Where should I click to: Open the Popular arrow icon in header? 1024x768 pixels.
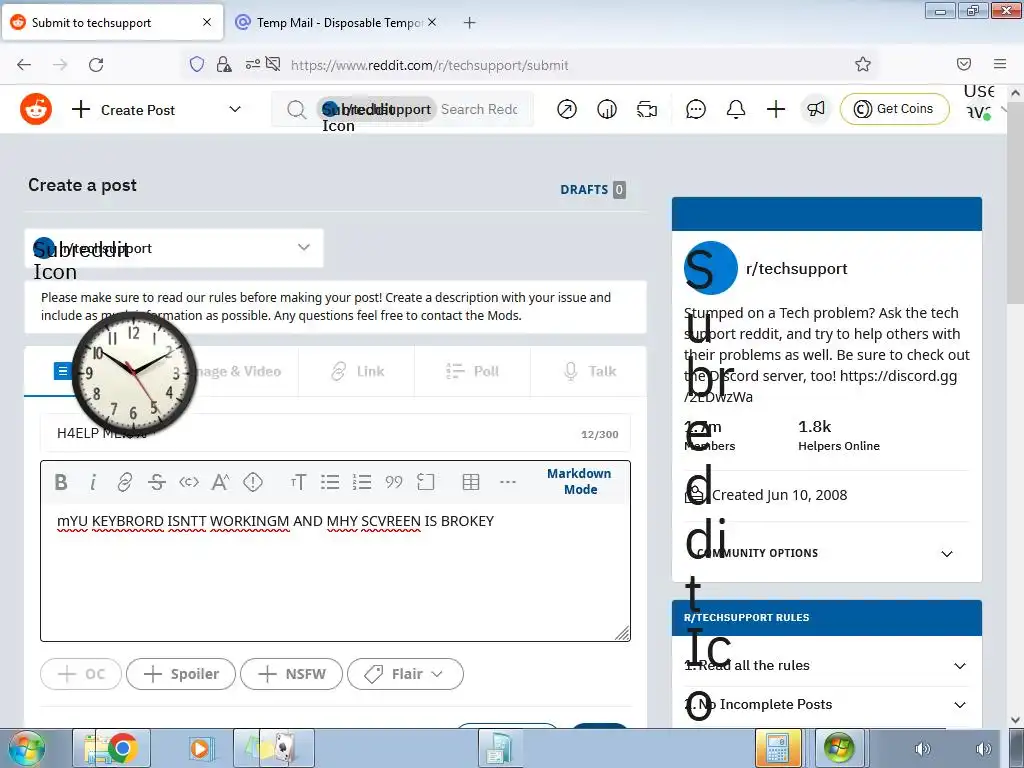(x=567, y=109)
